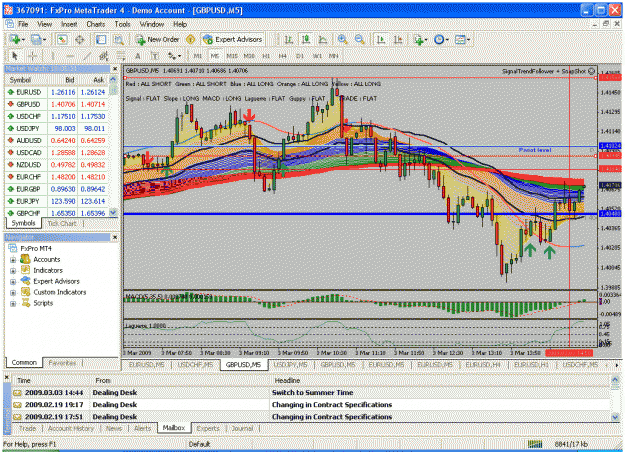Select the text label tool
Screen dimensions: 625x452
[155, 56]
